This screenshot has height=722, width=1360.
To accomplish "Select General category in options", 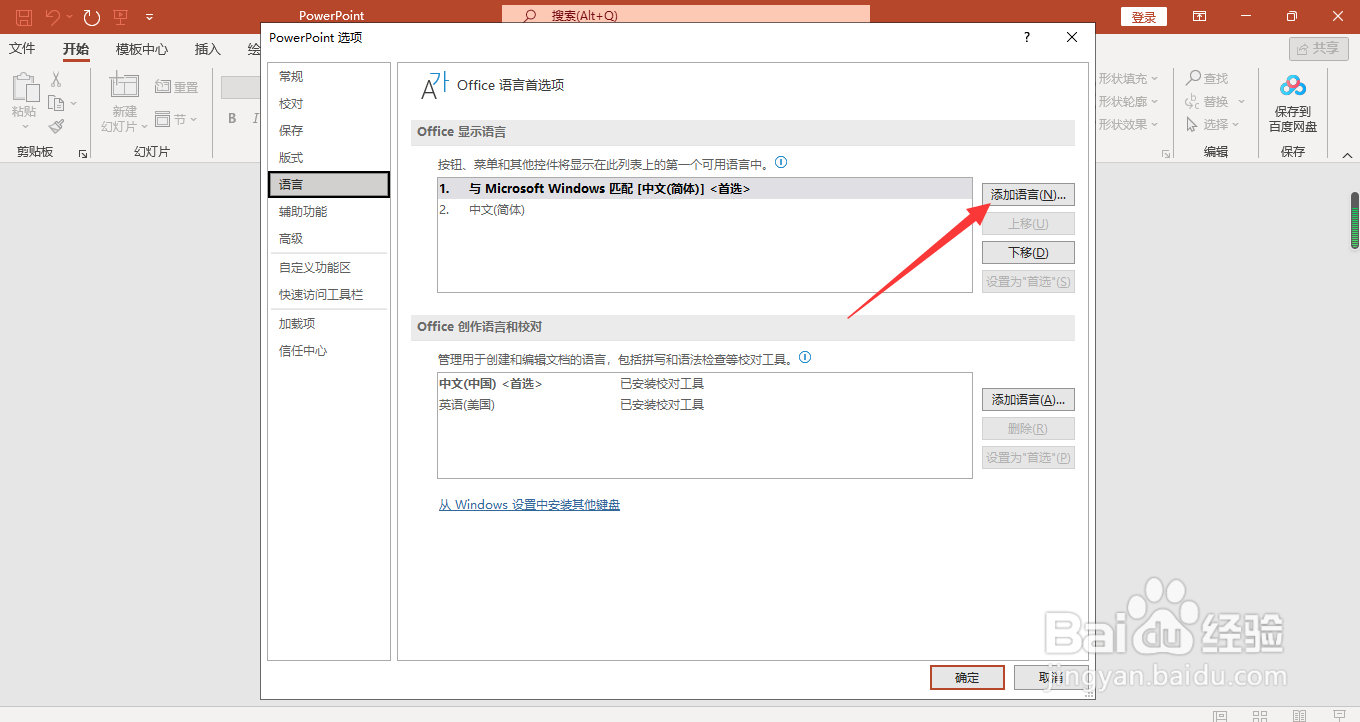I will click(x=329, y=76).
